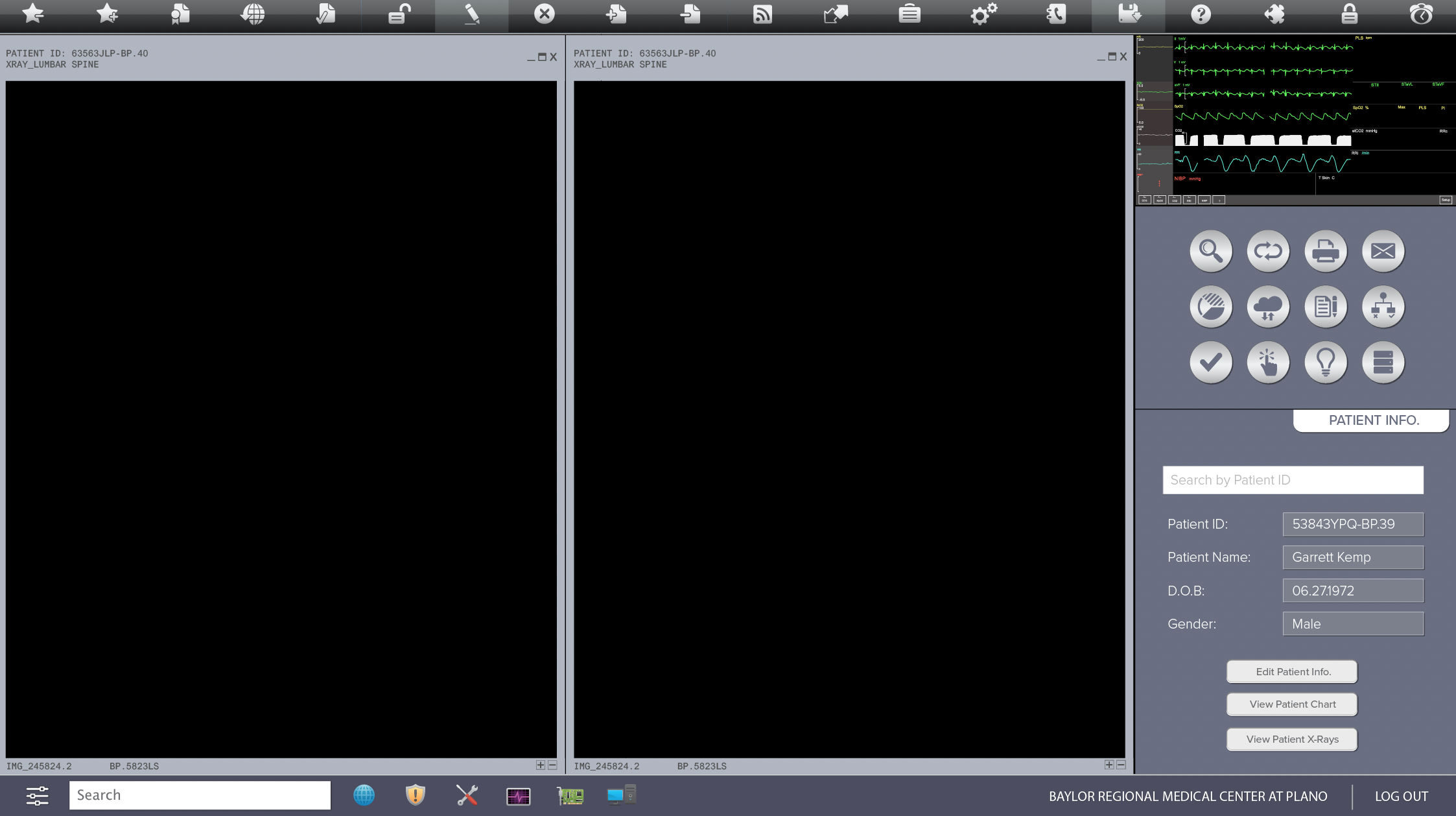Click the cloud sync round icon
Screen dimensions: 1456x816
(1267, 307)
